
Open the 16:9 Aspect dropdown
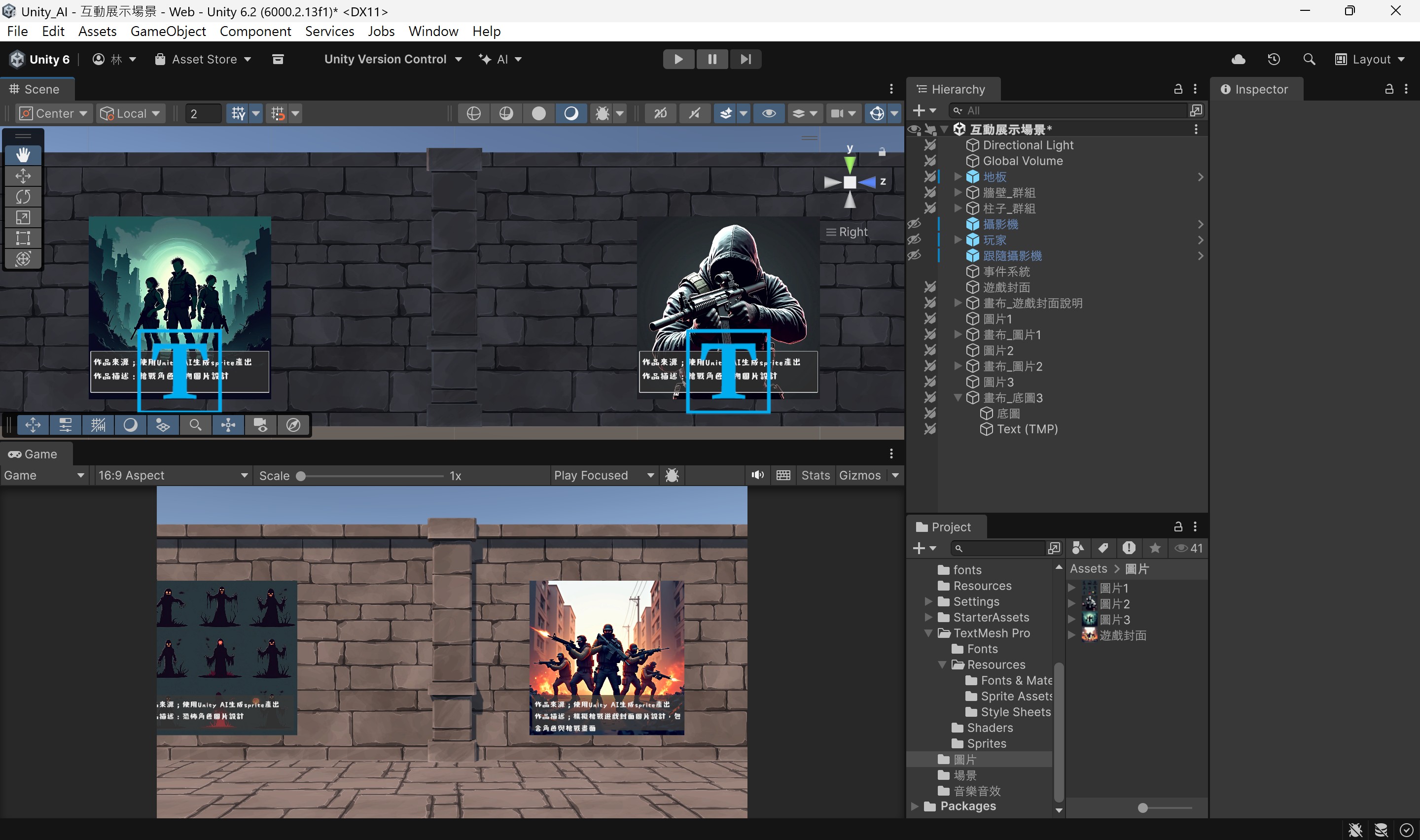(x=173, y=475)
